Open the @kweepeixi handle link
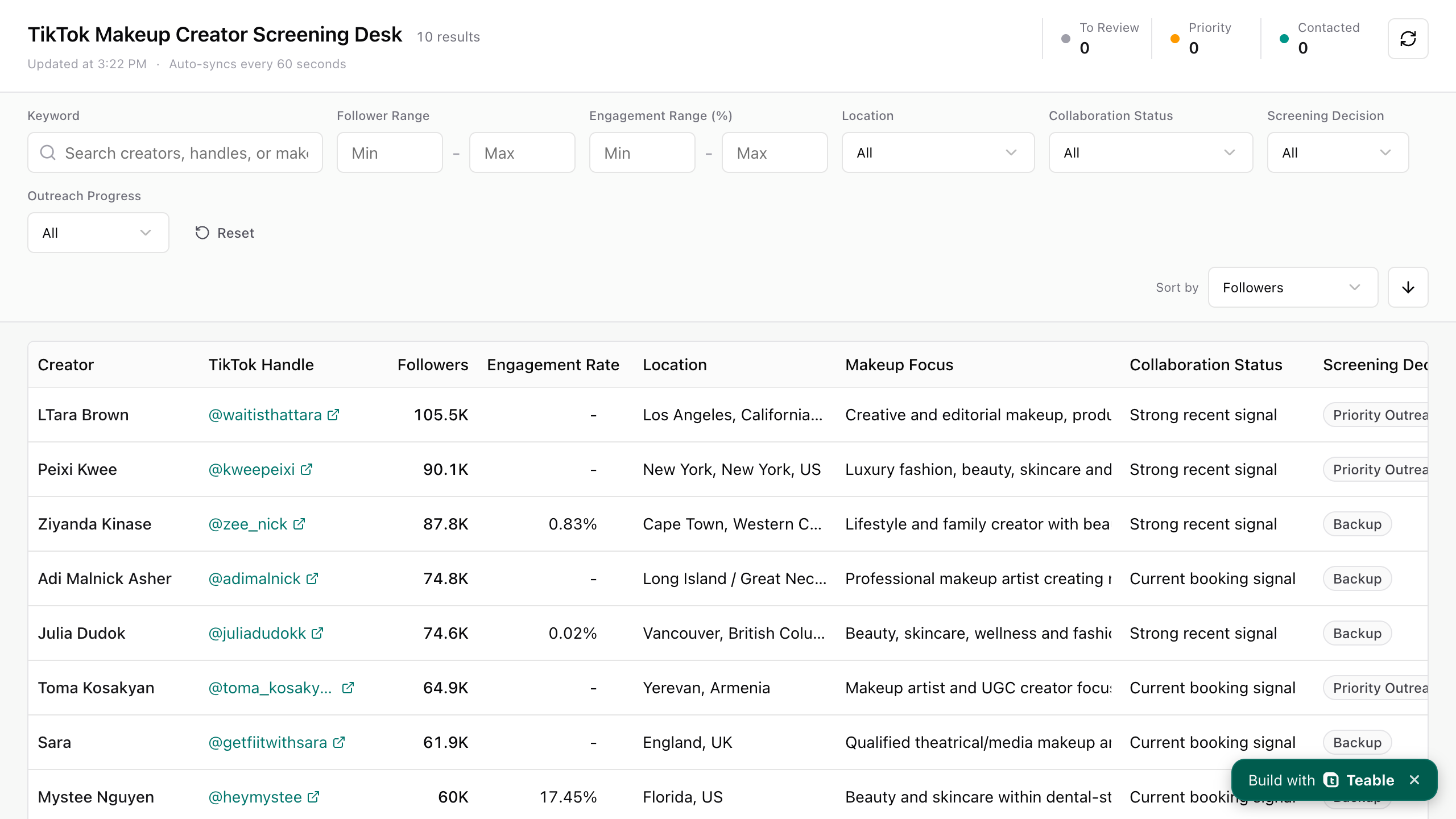The image size is (1456, 819). (251, 469)
